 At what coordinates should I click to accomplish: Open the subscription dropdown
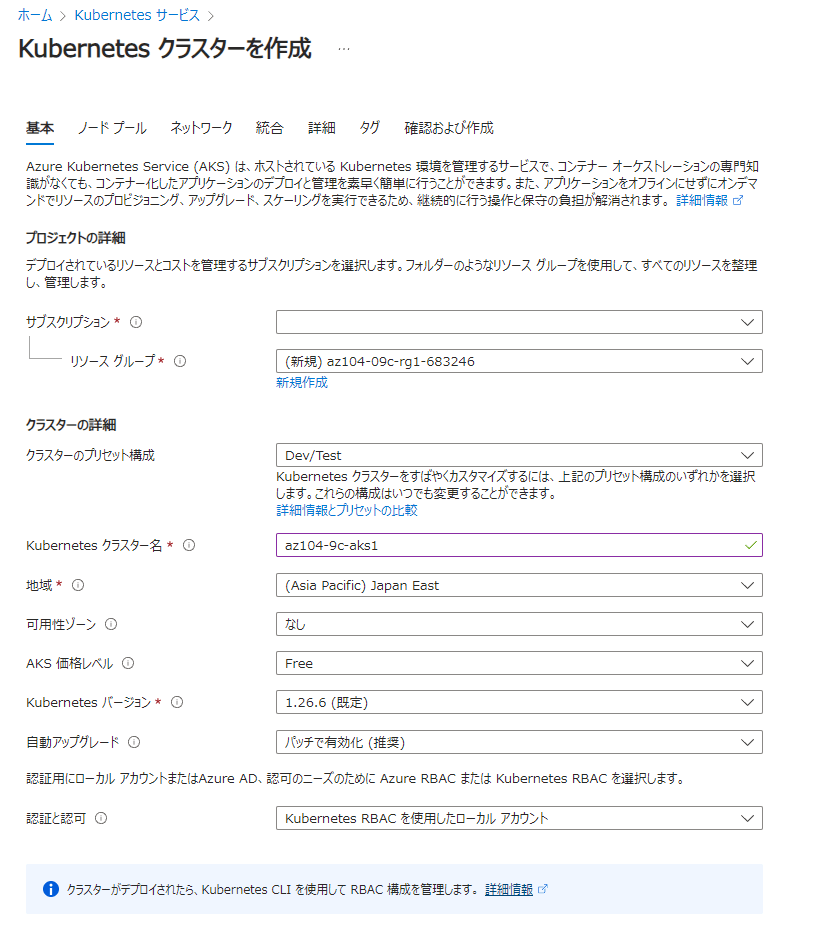(519, 322)
